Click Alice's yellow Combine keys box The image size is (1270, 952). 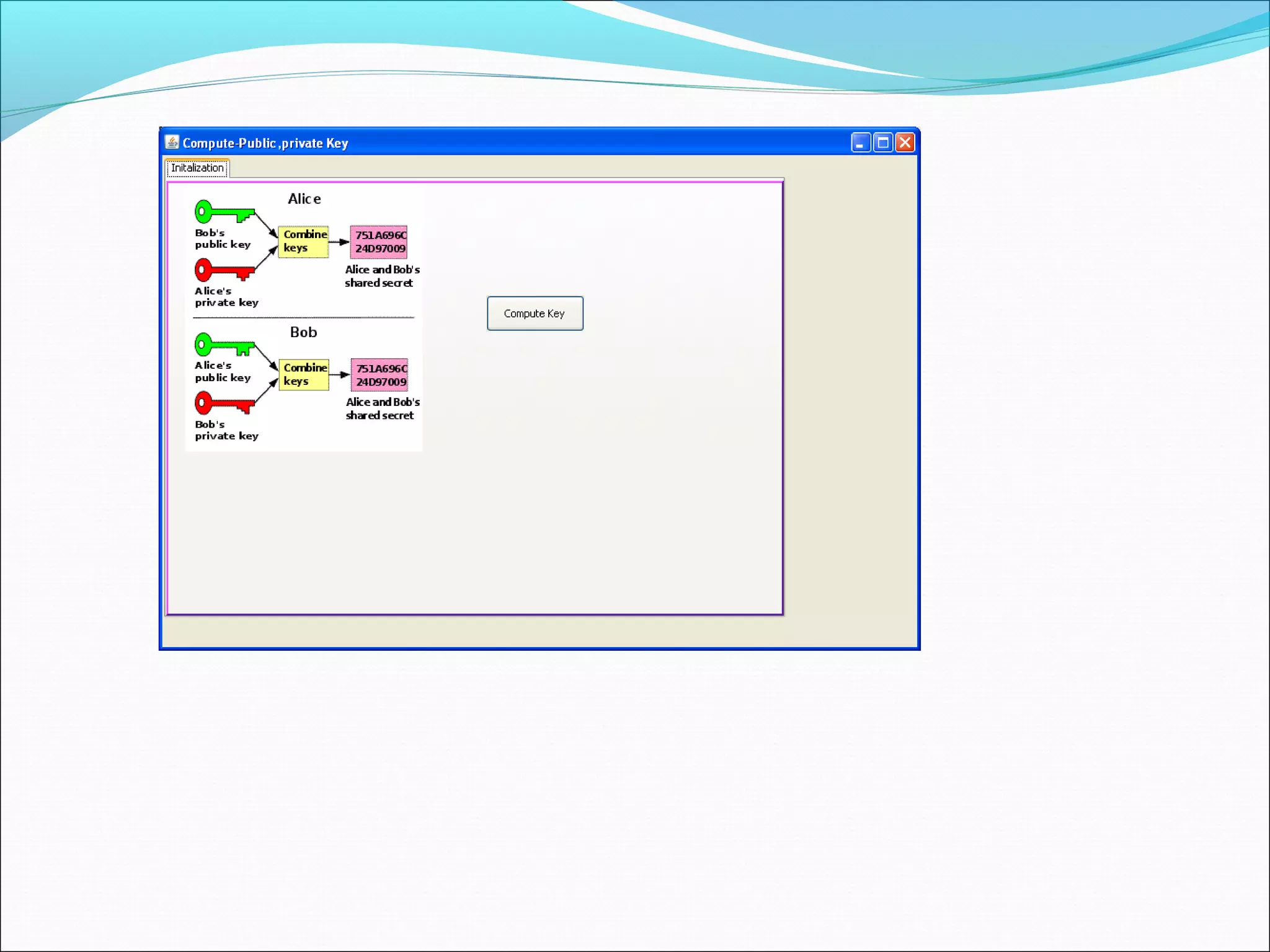click(303, 241)
